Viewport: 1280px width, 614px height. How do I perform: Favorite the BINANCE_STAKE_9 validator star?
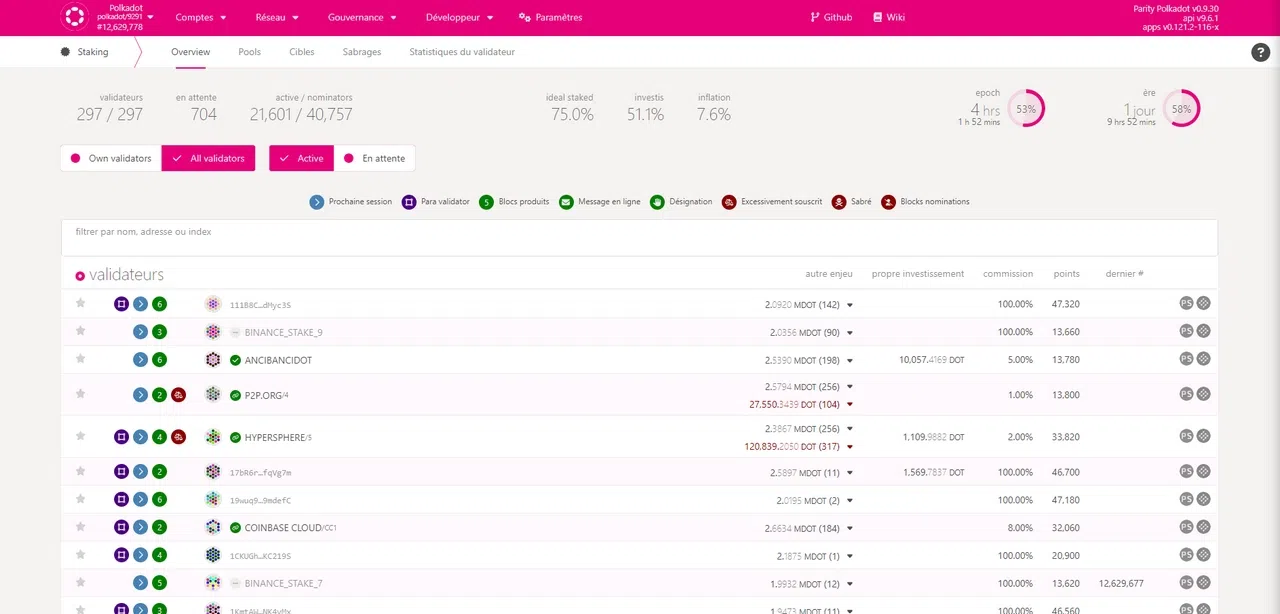[80, 331]
